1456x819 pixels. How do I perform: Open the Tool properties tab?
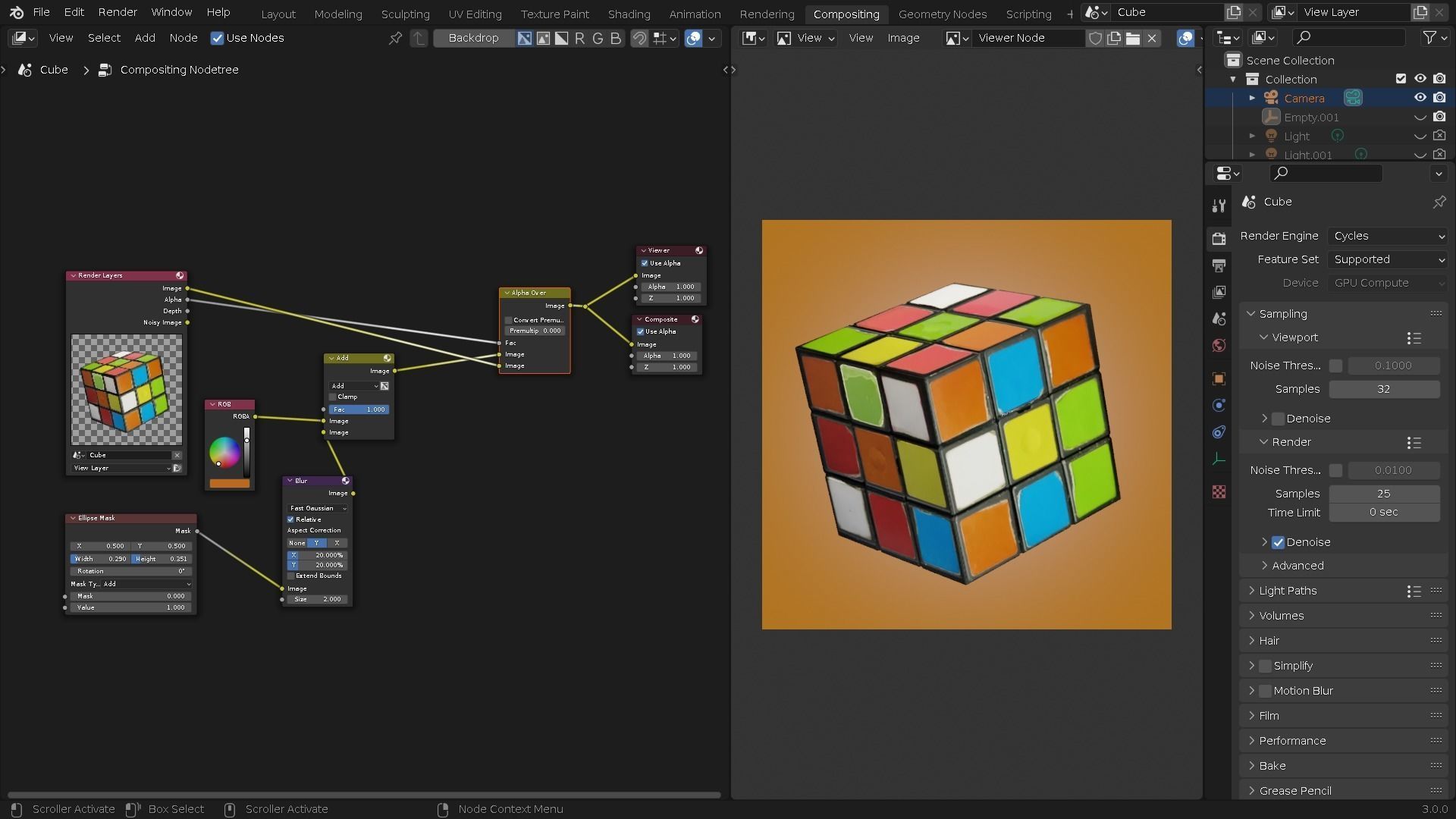pyautogui.click(x=1219, y=206)
